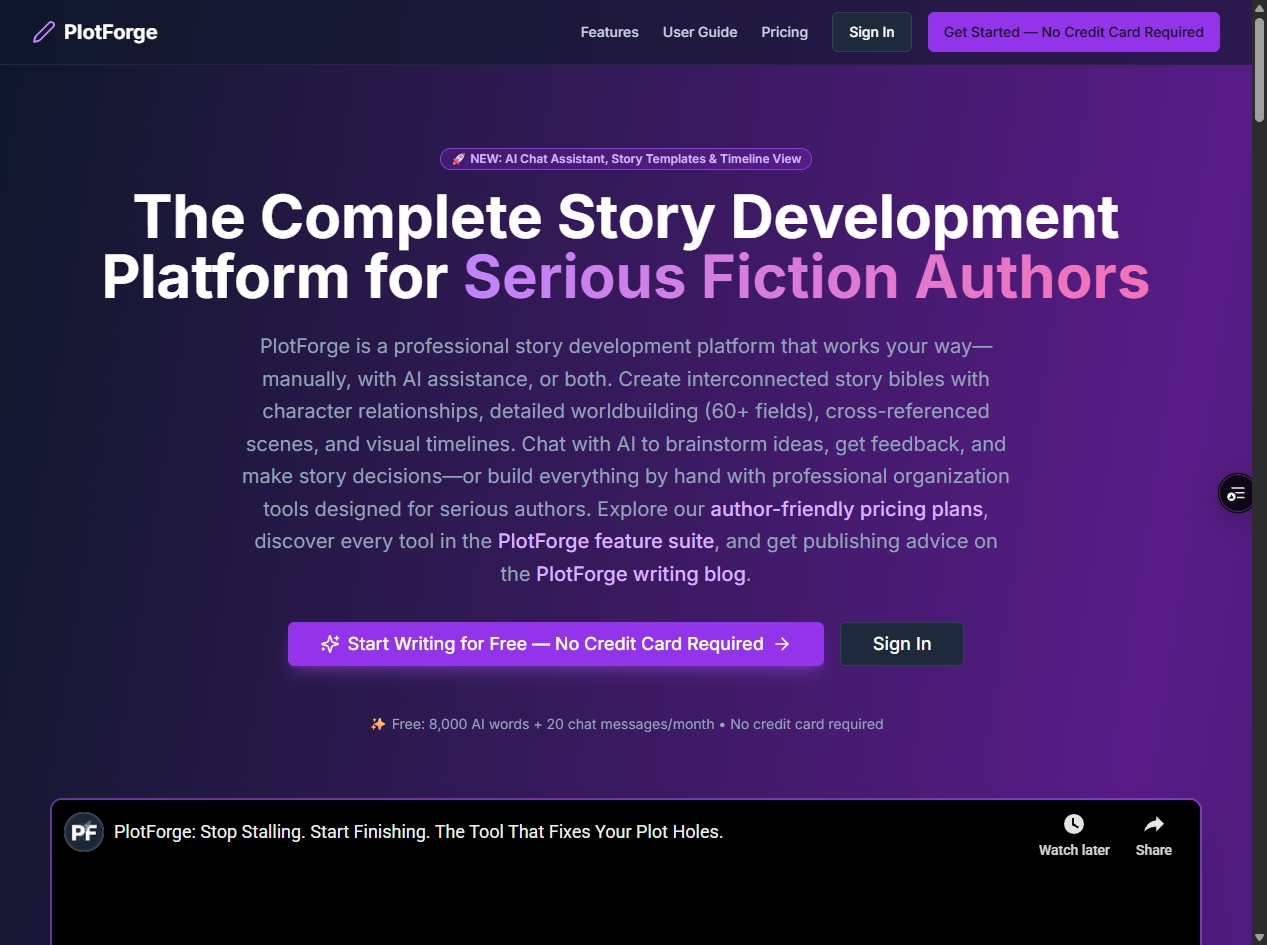
Task: Open the Features navigation item
Action: (x=608, y=32)
